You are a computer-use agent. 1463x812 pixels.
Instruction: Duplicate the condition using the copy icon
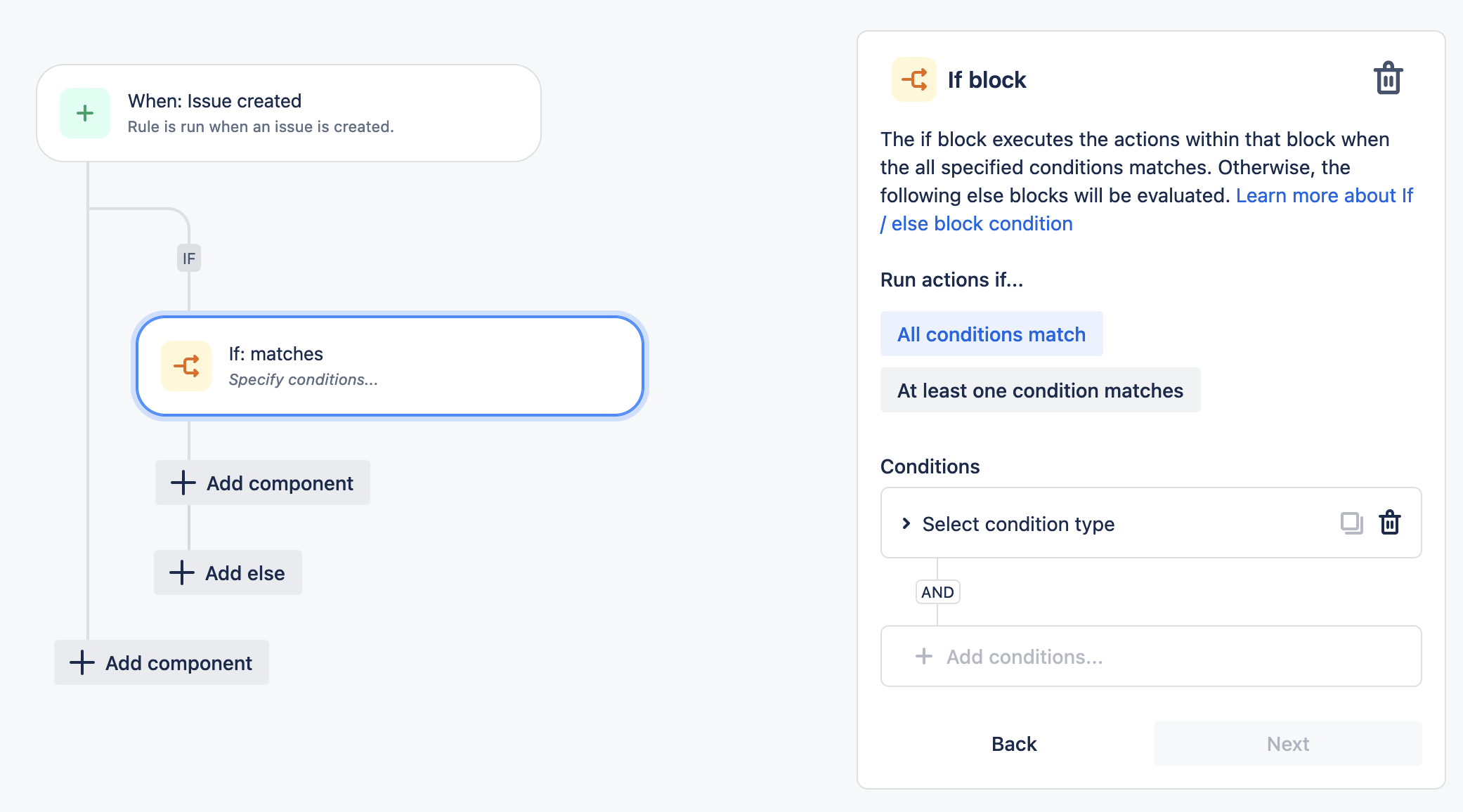1350,523
